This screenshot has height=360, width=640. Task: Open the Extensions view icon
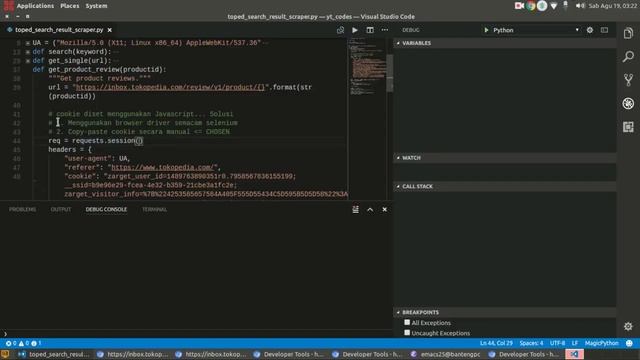pos(628,127)
